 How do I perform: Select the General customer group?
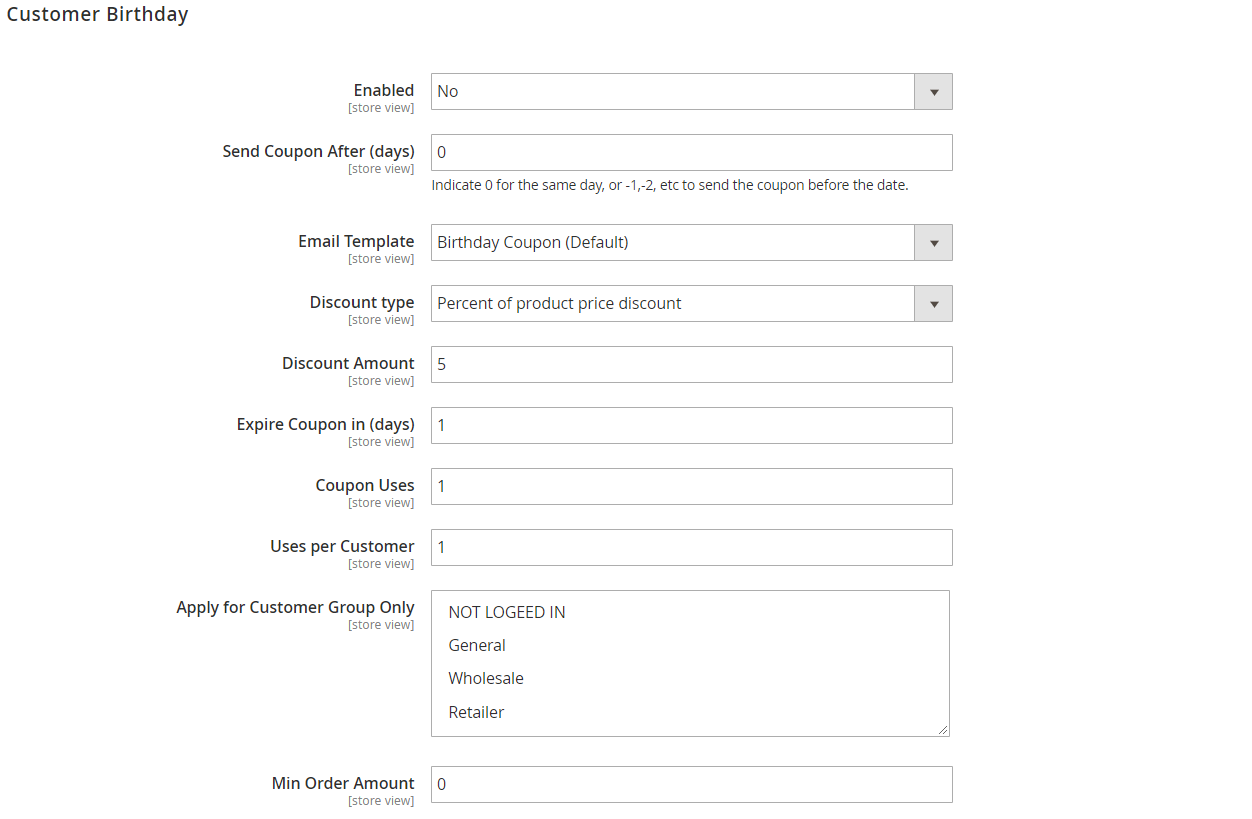coord(690,645)
